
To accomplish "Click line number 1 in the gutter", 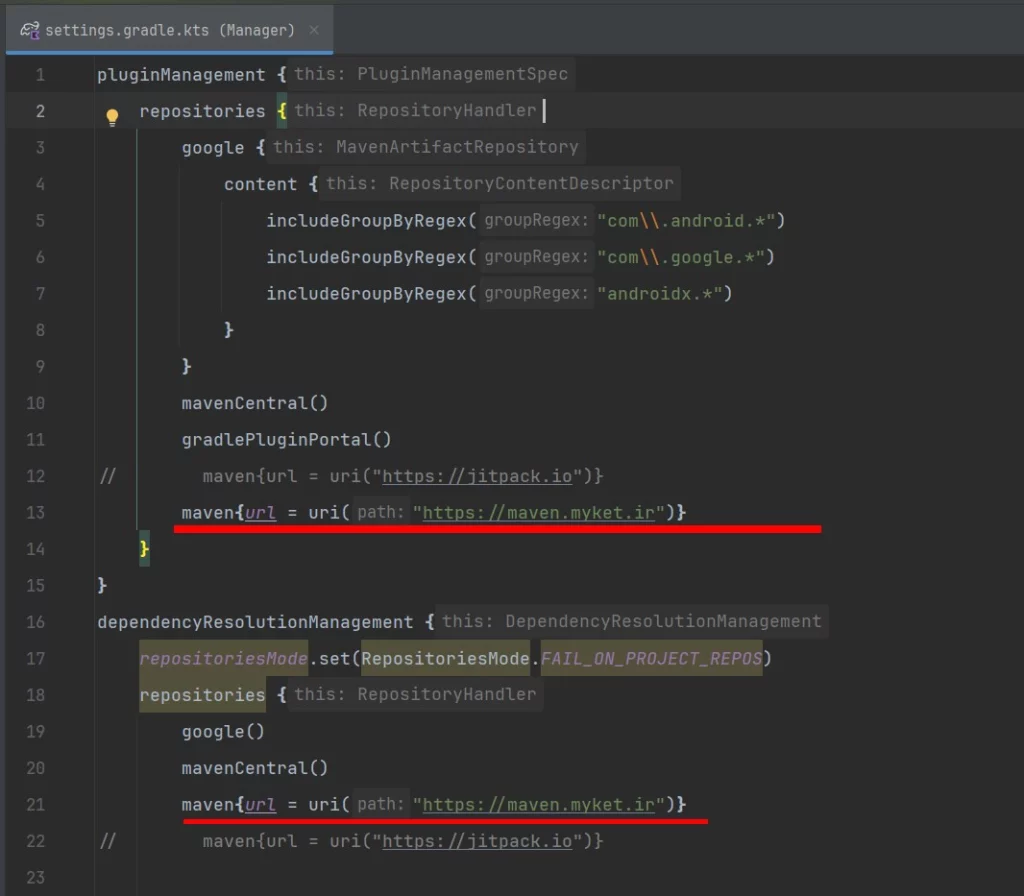I will [x=40, y=75].
